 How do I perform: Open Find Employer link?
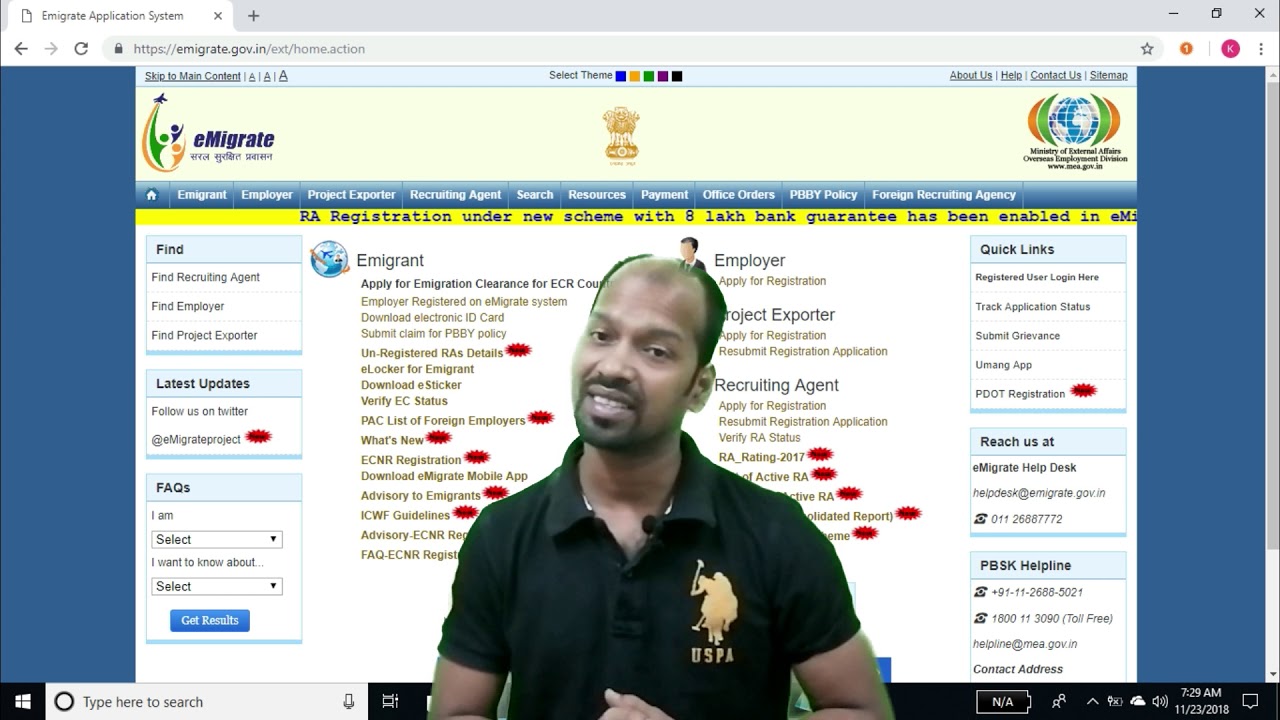tap(188, 306)
